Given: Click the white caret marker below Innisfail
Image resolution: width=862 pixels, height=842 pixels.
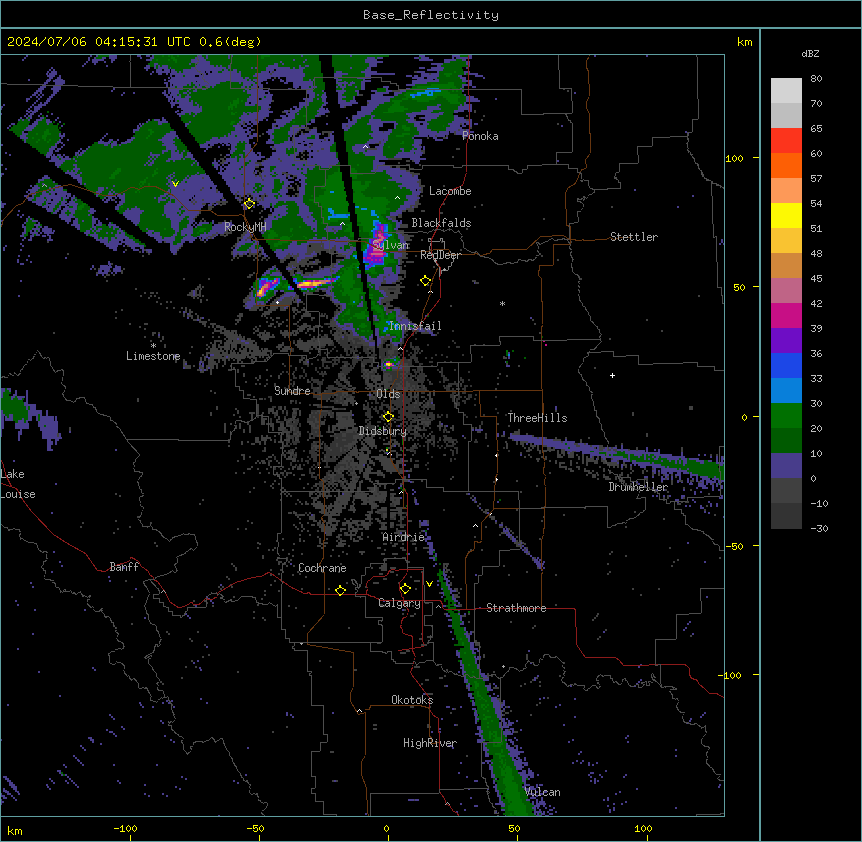Looking at the screenshot, I should click(x=400, y=349).
